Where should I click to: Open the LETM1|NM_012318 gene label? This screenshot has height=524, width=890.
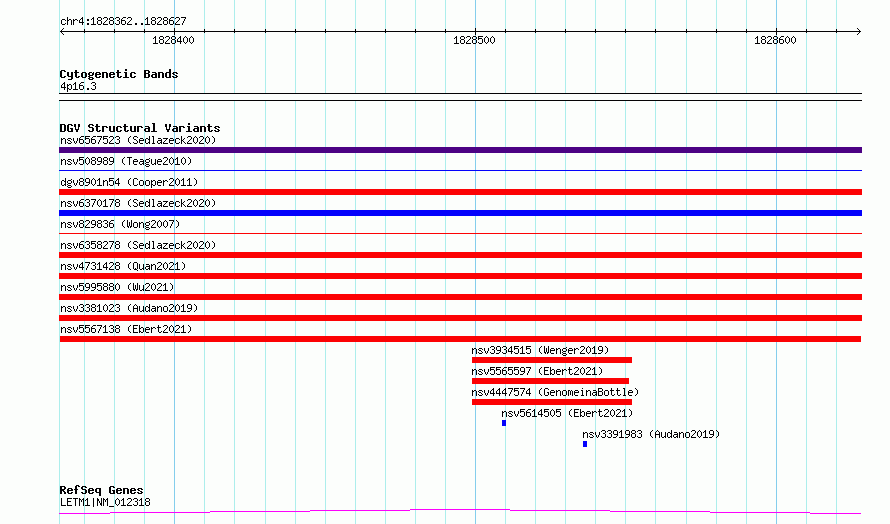pos(105,502)
